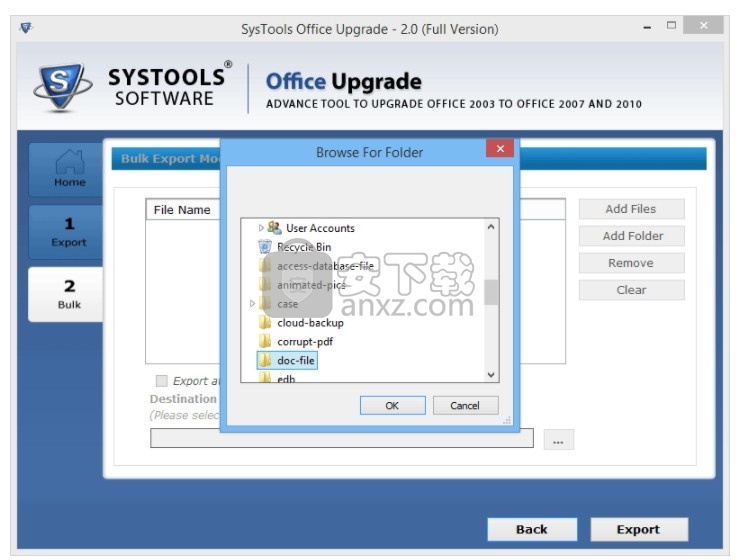Click the scroll down arrow in folder tree
Viewport: 740px width, 560px height.
[x=491, y=375]
